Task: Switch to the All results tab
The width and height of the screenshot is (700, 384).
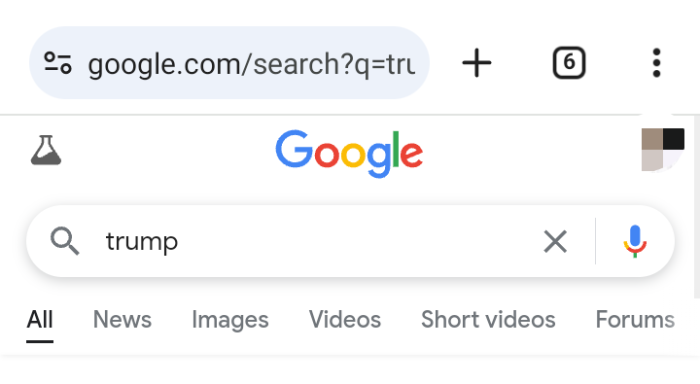Action: pyautogui.click(x=40, y=320)
